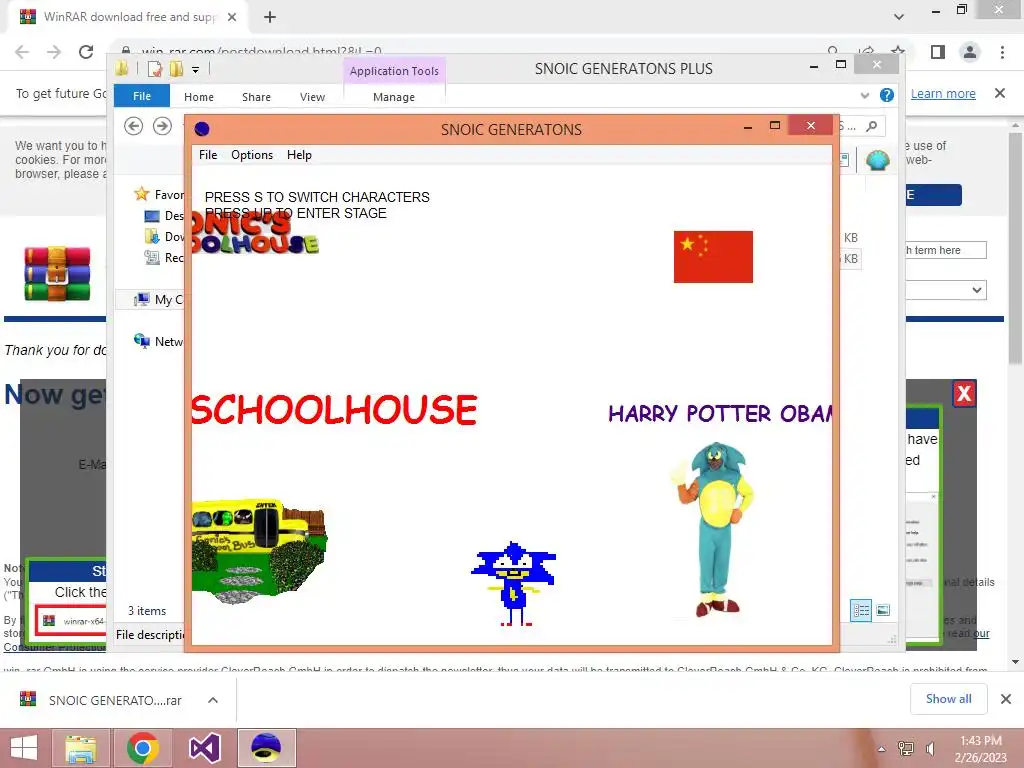Screen dimensions: 1024x768
Task: Open the Manage ribbon tab
Action: coord(394,97)
